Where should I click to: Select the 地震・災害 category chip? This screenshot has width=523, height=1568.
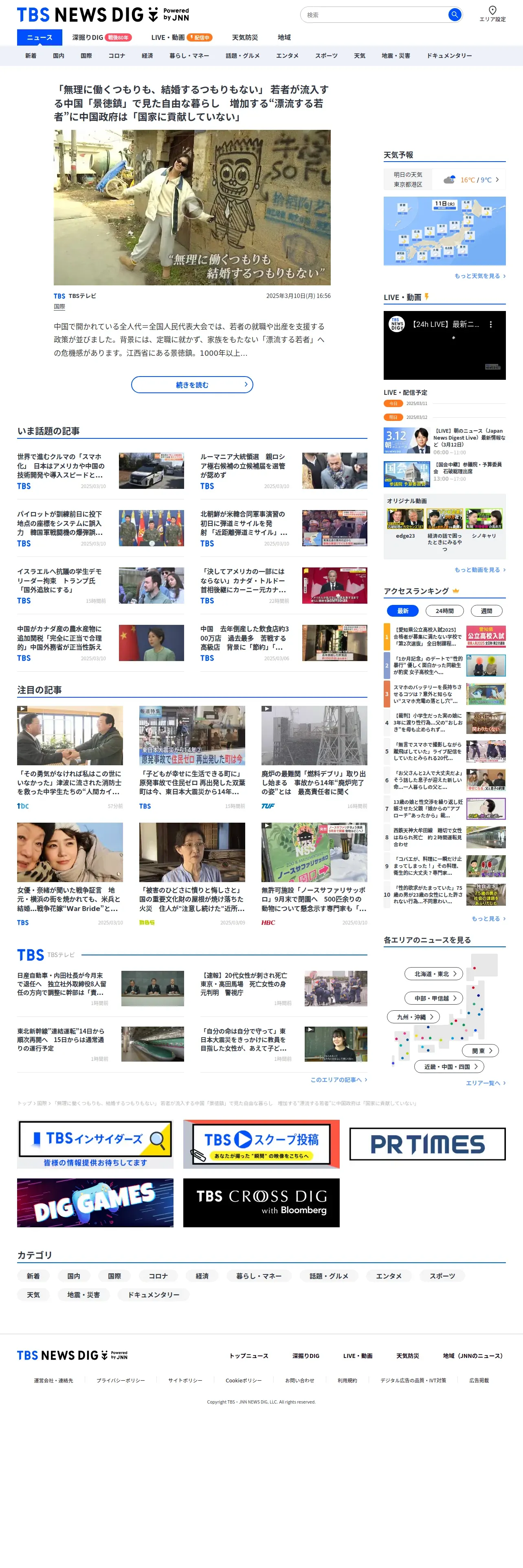(84, 1295)
